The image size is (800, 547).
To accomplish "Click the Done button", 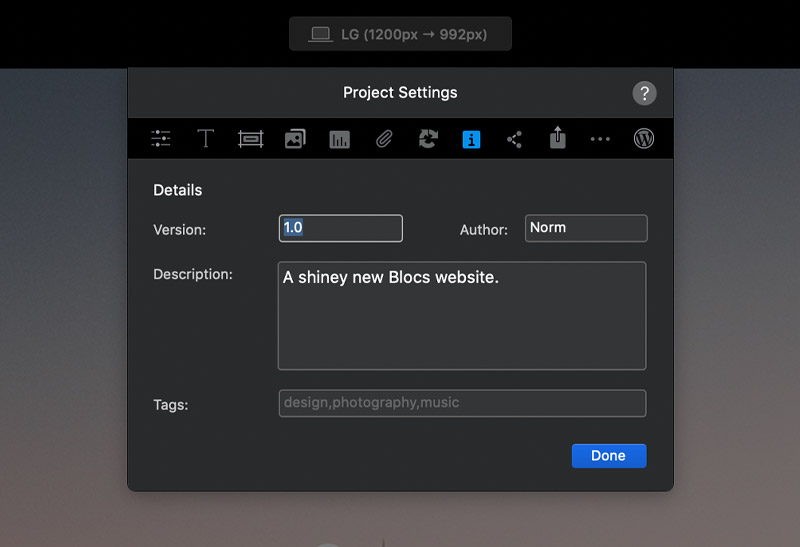I will pyautogui.click(x=609, y=456).
